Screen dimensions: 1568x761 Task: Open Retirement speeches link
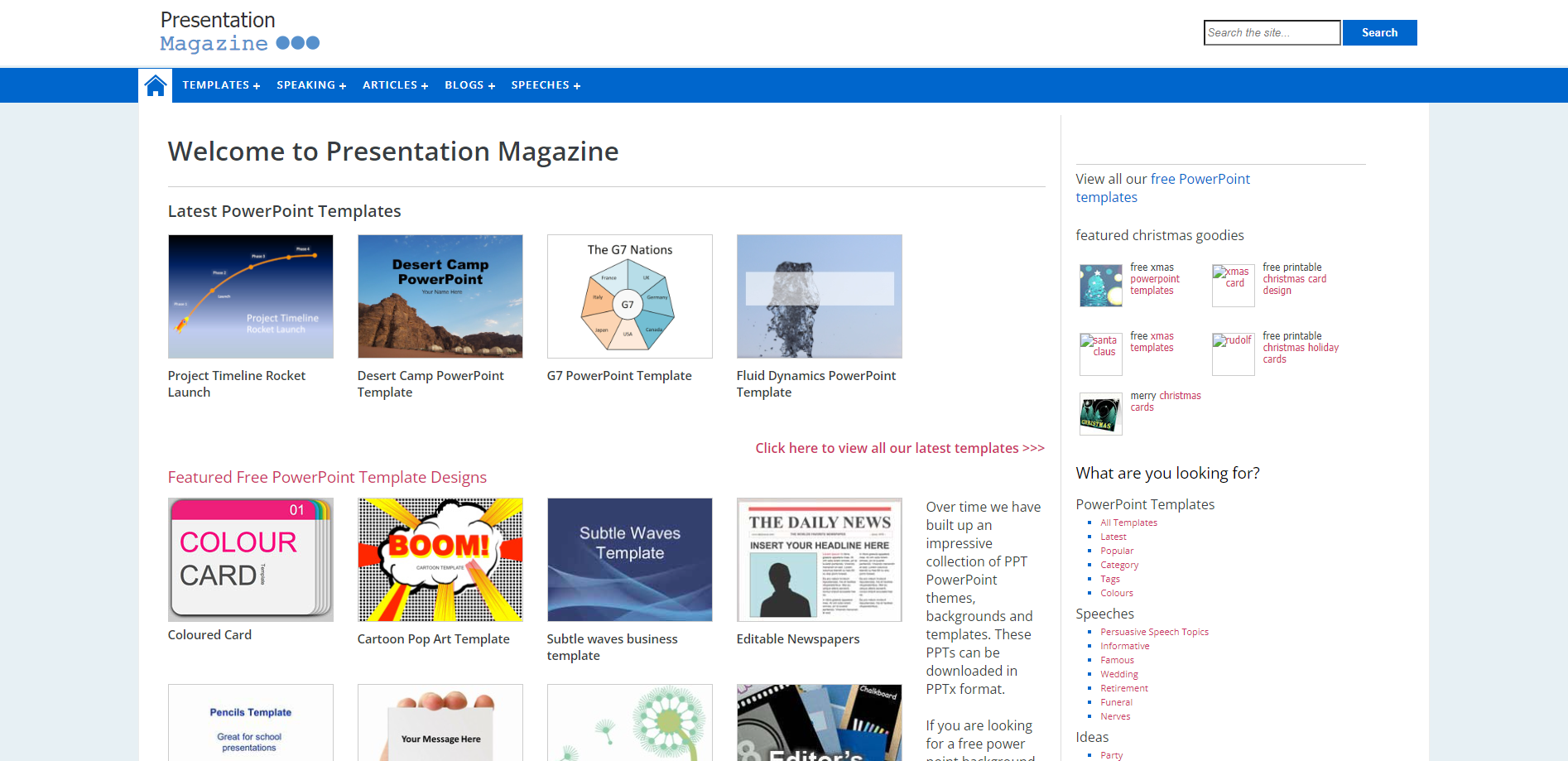tap(1124, 688)
